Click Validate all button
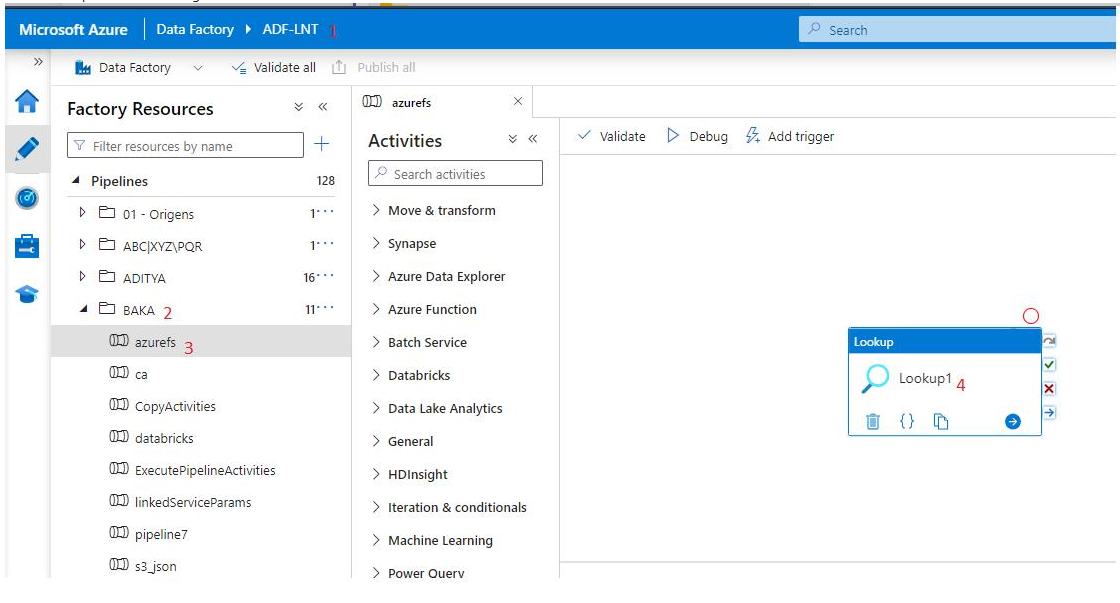This screenshot has width=1120, height=603. point(274,68)
